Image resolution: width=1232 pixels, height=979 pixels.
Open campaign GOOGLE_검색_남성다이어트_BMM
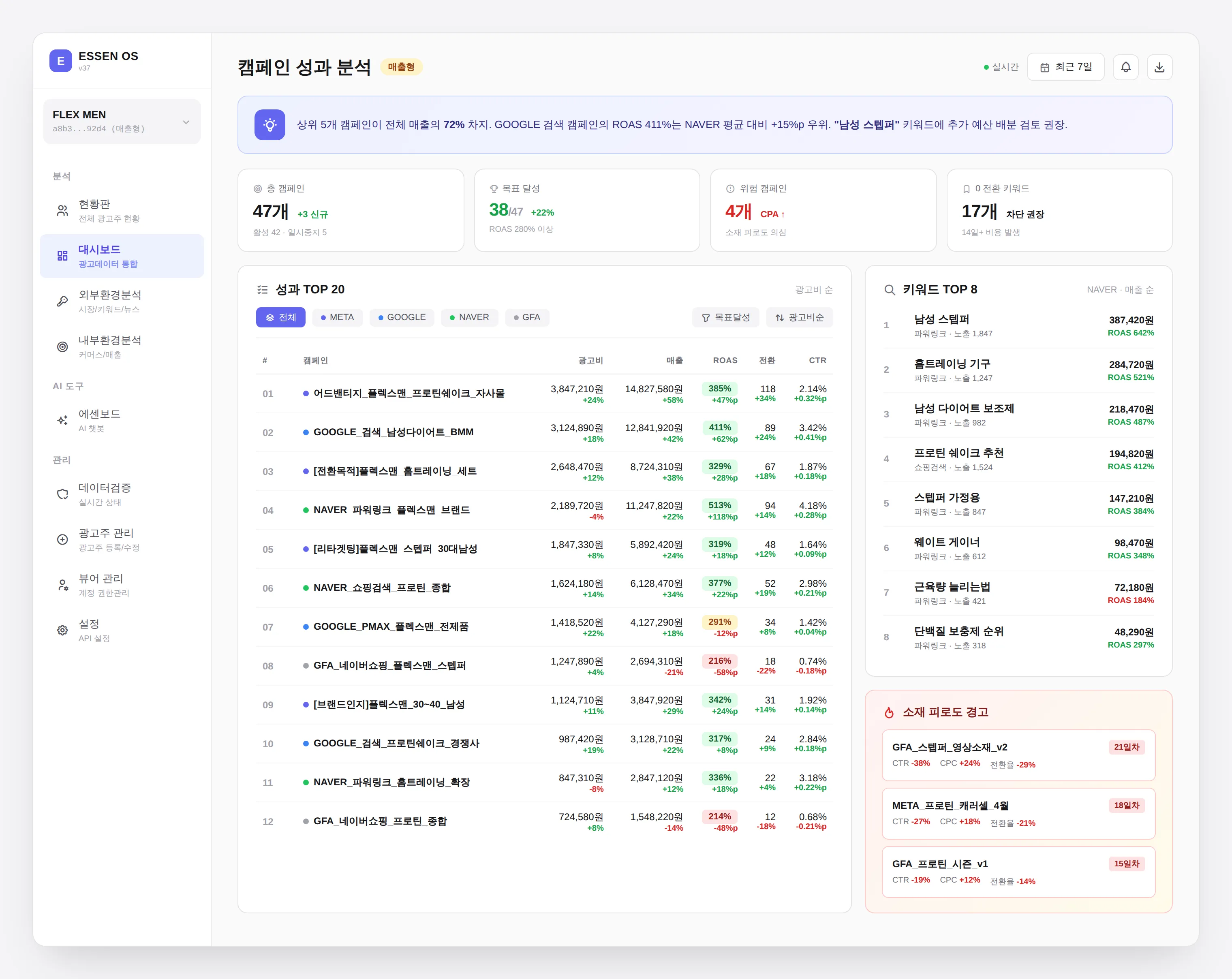(x=544, y=433)
